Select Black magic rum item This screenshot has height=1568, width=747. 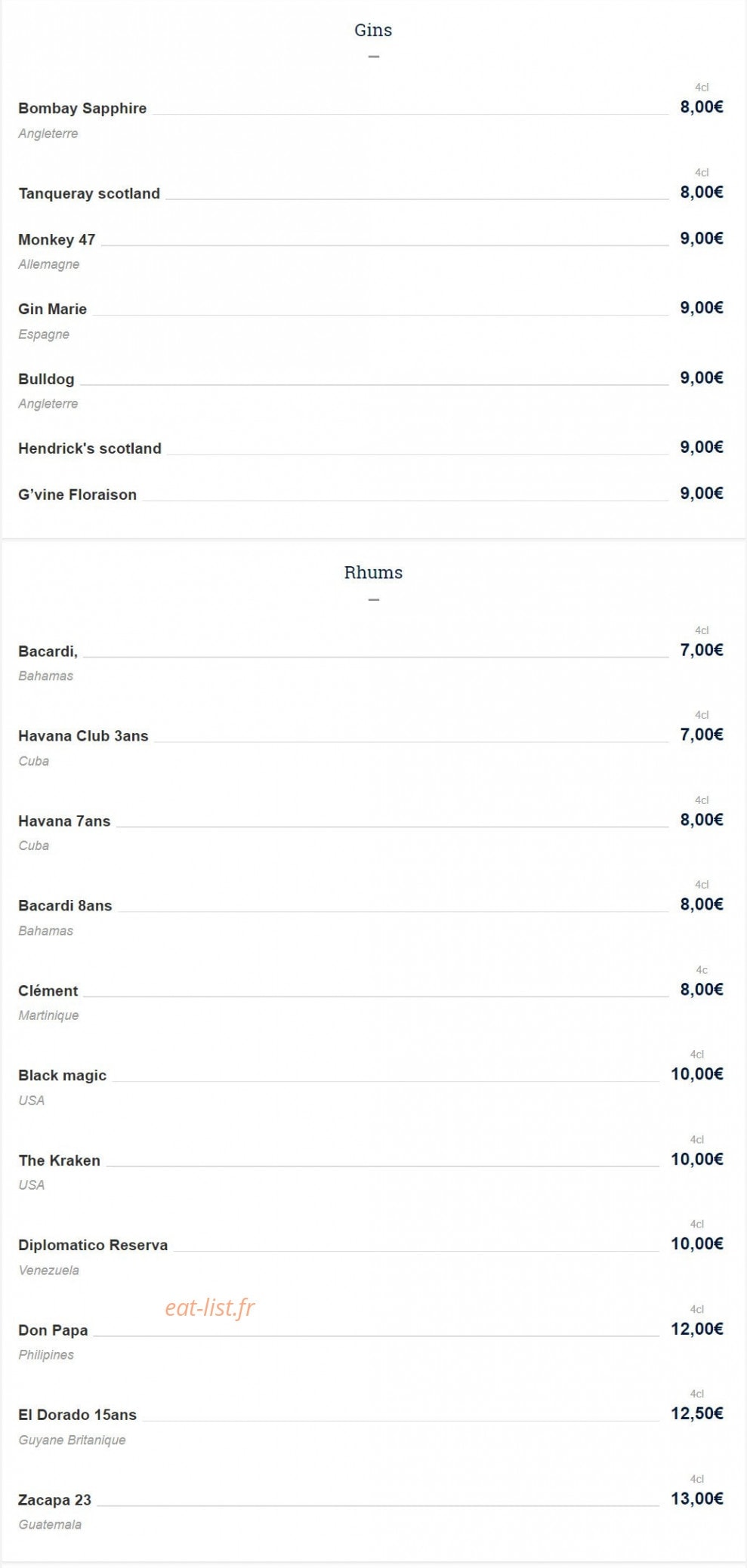[x=62, y=1075]
